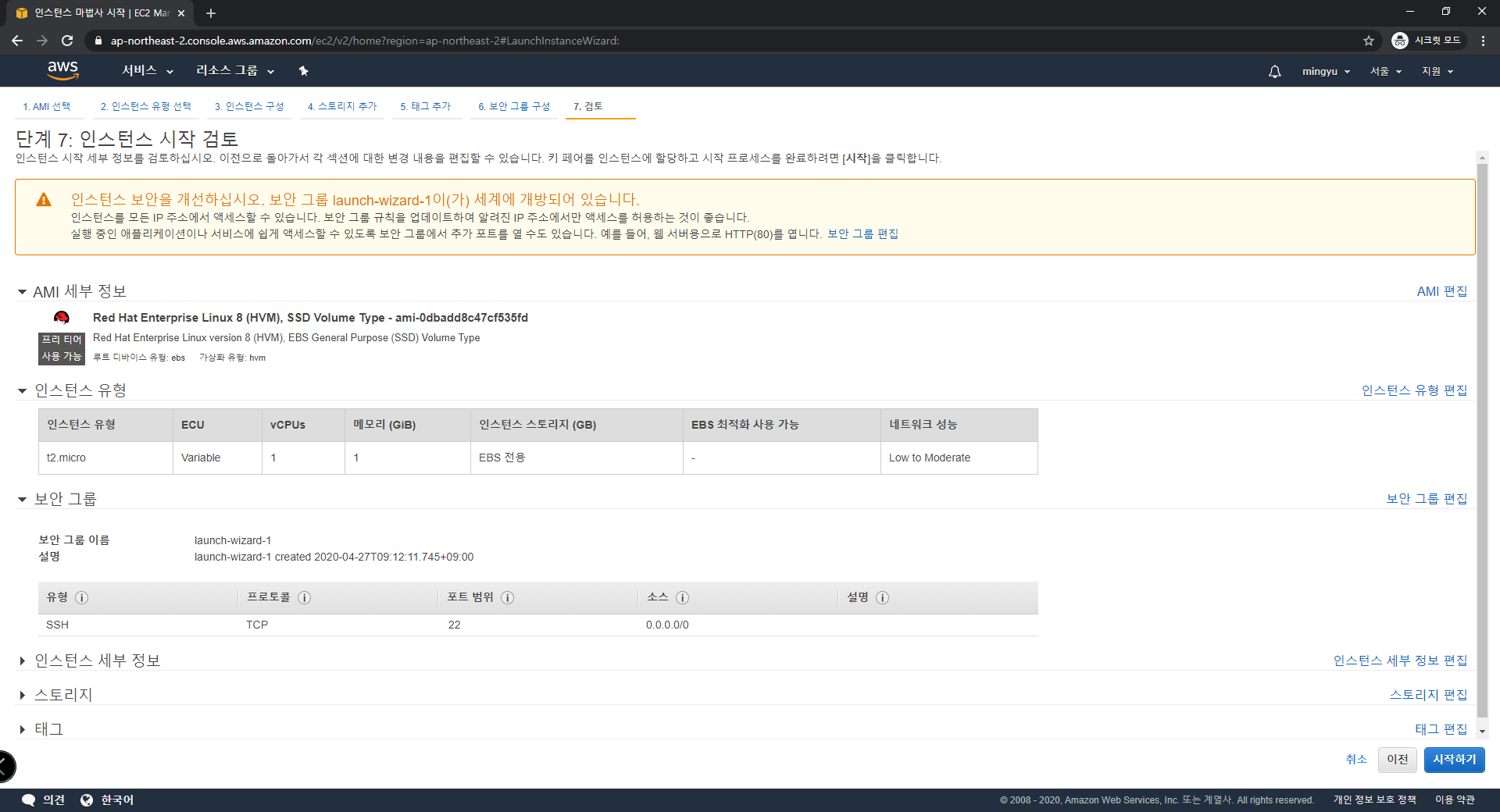Click the warning triangle icon in alert
Viewport: 1500px width, 812px height.
point(44,200)
